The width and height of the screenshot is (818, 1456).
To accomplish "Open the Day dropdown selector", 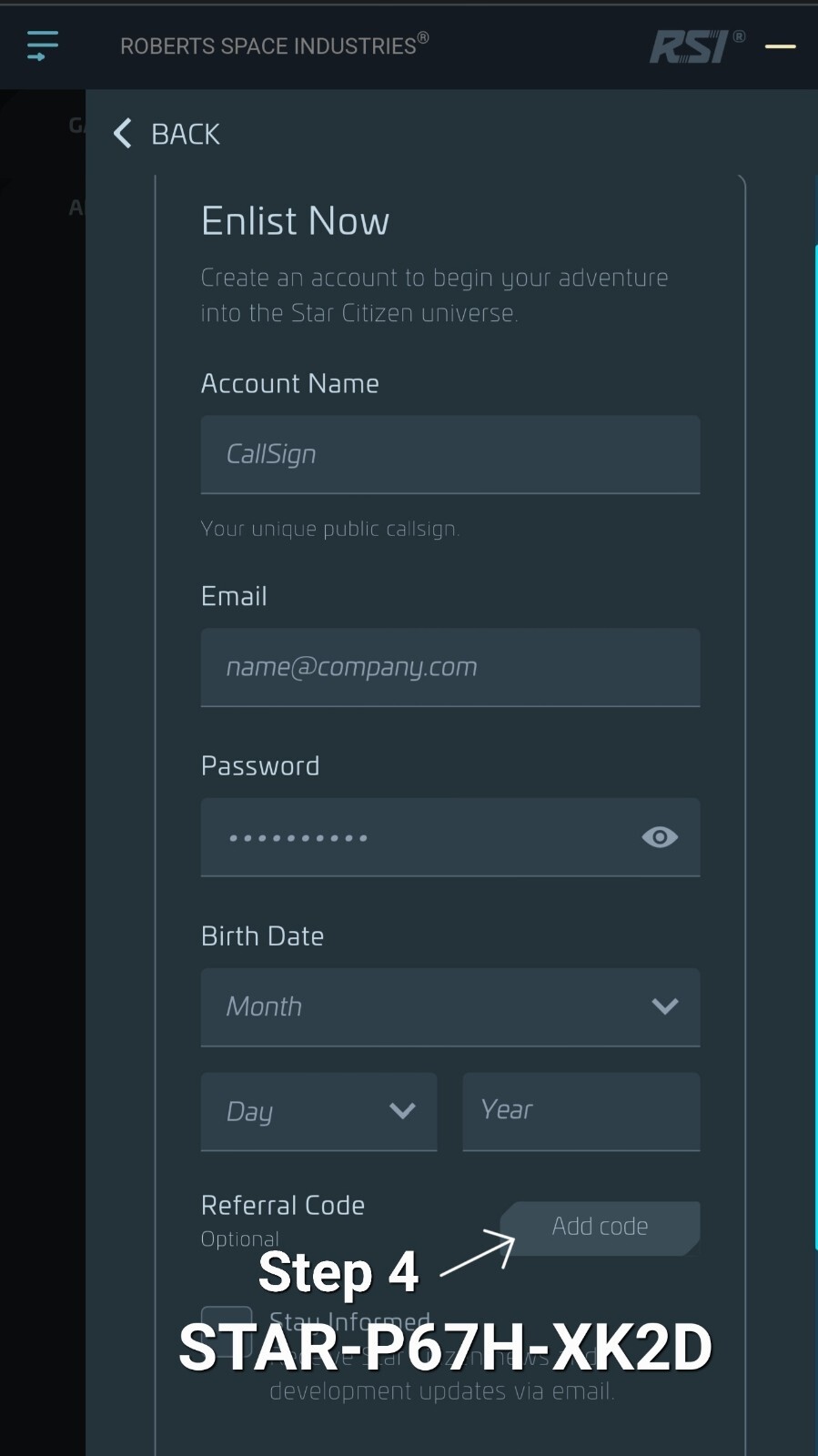I will point(319,1111).
